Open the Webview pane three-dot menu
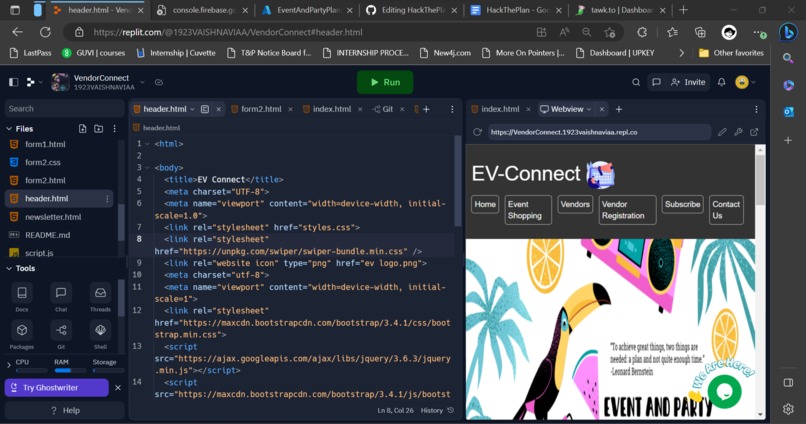 tap(756, 109)
